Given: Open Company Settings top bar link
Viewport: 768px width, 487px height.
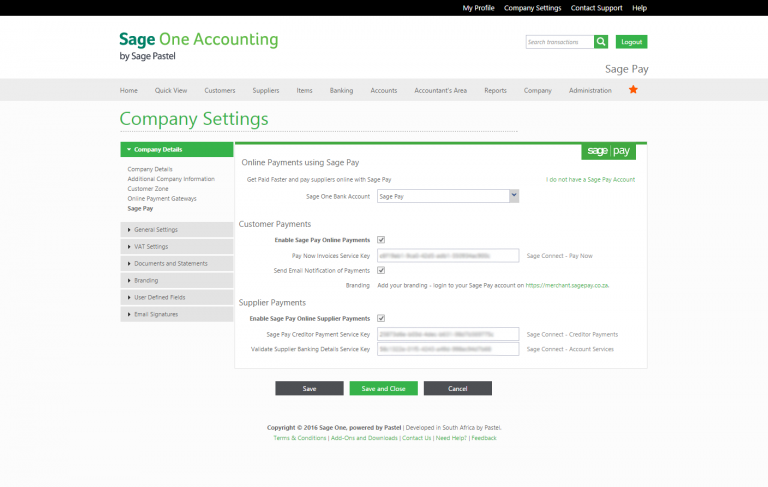Looking at the screenshot, I should coord(532,8).
